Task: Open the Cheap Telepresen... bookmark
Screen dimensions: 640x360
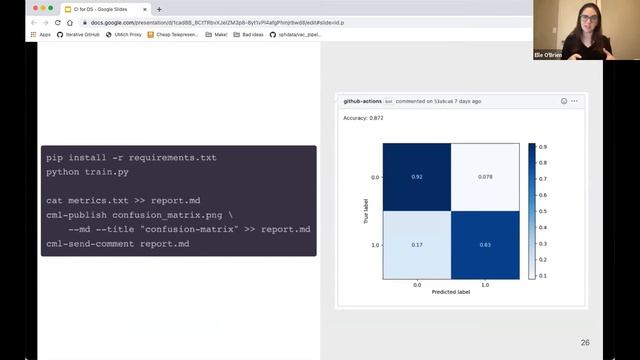Action: tap(173, 35)
